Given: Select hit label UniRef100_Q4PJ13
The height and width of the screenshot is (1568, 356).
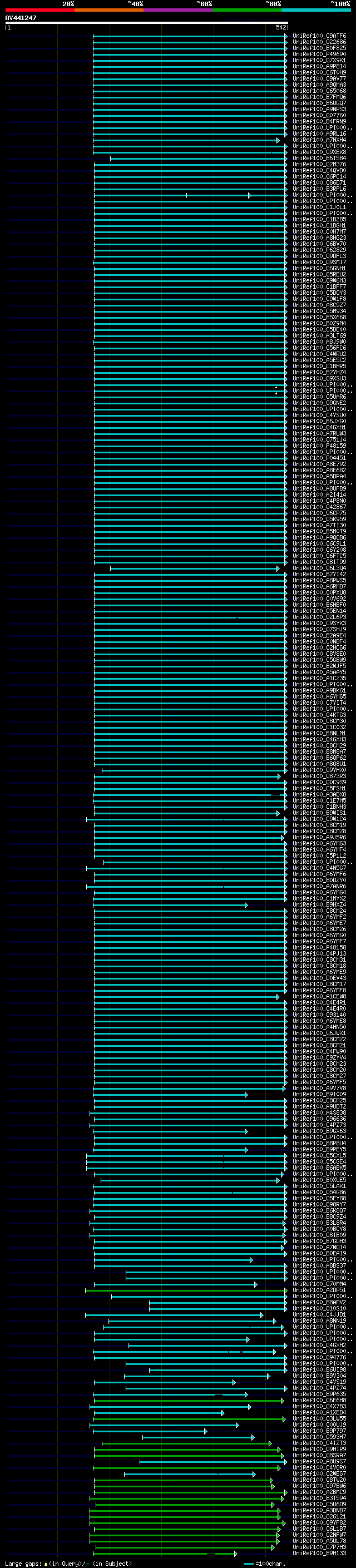Looking at the screenshot, I should coord(319,954).
